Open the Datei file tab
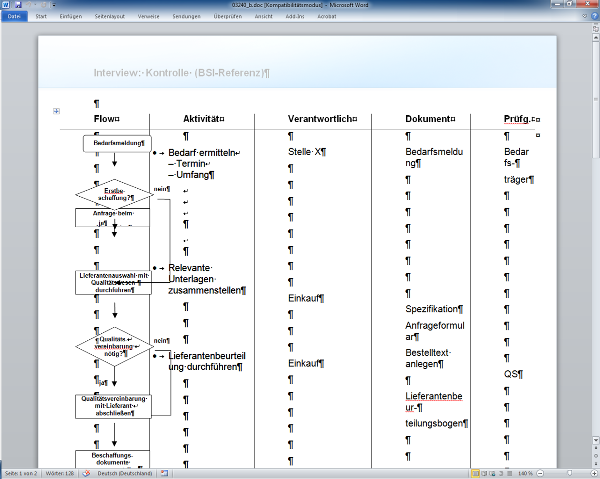 coord(14,17)
